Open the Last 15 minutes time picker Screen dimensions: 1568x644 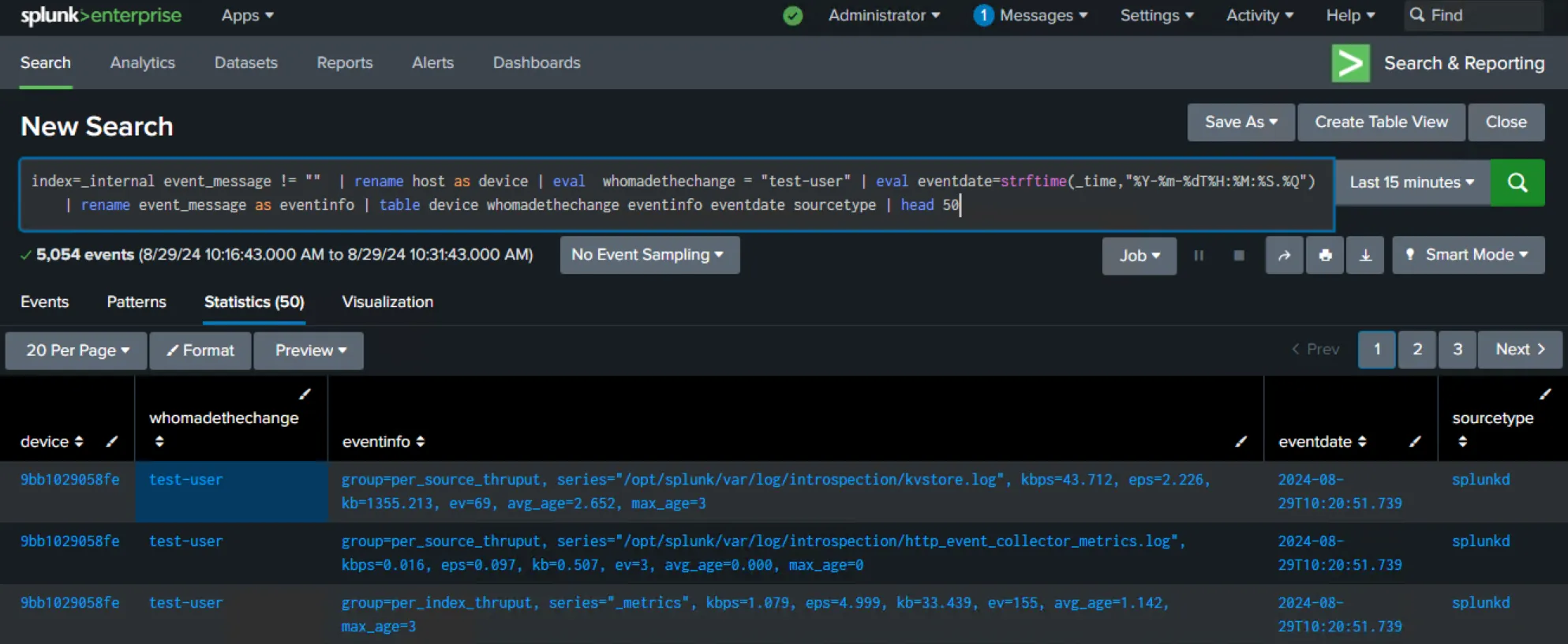pos(1412,182)
